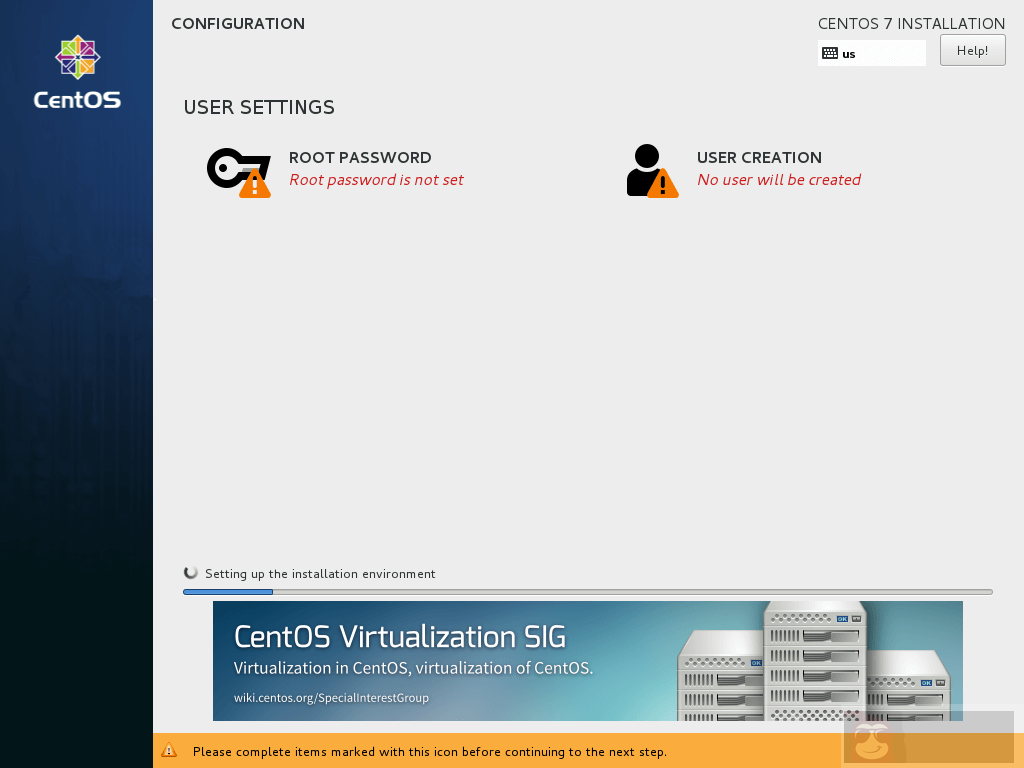Image resolution: width=1024 pixels, height=768 pixels.
Task: Select the 'No user will be created' warning text
Action: point(779,180)
